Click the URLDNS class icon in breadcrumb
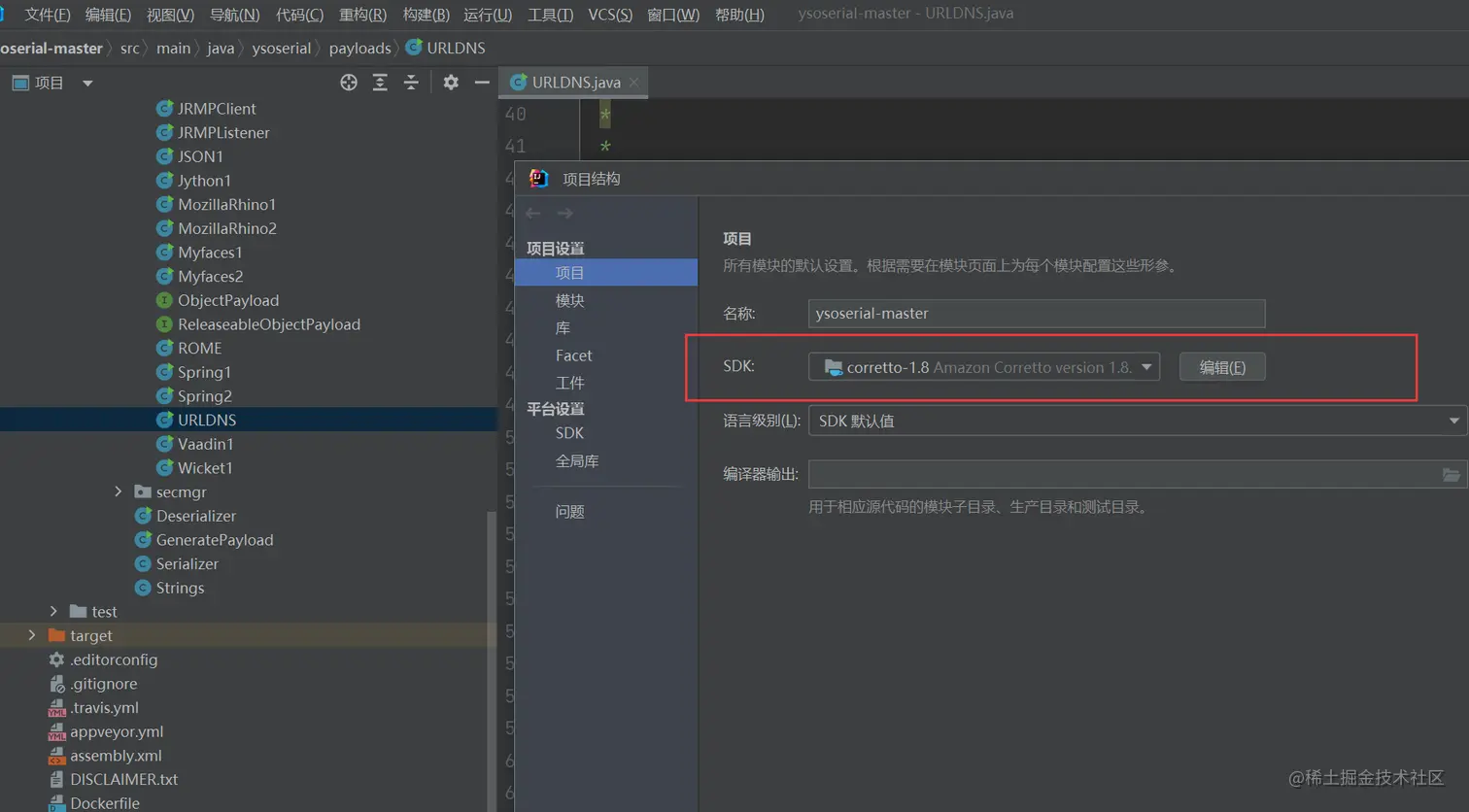Screen dimensions: 1469x812 [x=414, y=48]
